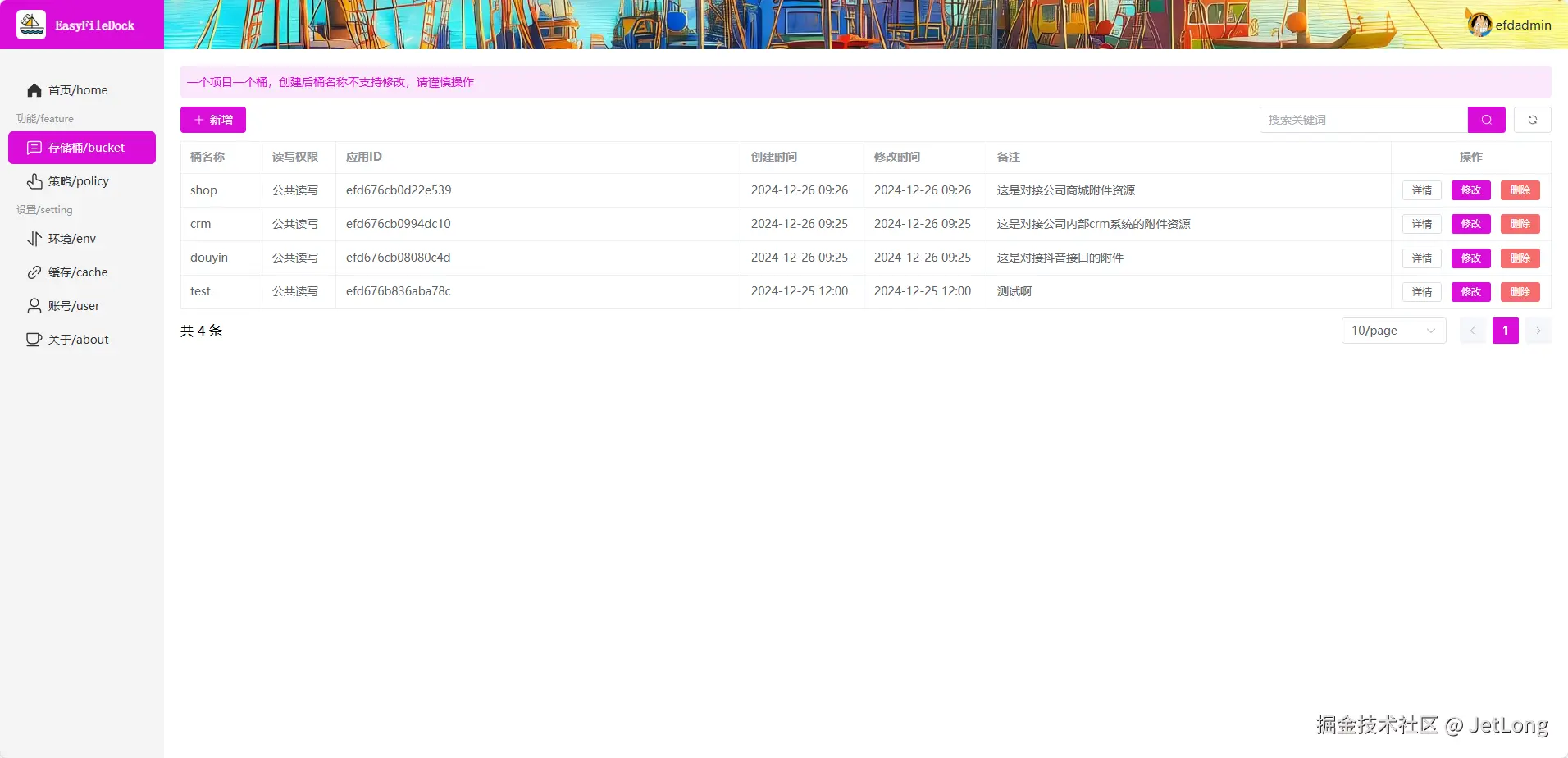Focus the 搜索关键词 search field

(1364, 120)
